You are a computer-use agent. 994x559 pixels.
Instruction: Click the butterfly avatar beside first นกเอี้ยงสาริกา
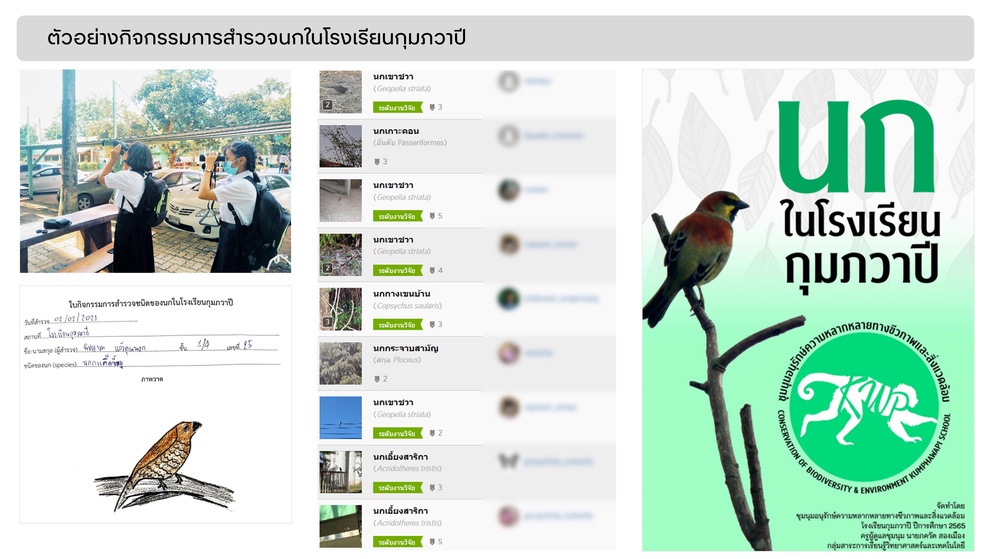coord(508,461)
